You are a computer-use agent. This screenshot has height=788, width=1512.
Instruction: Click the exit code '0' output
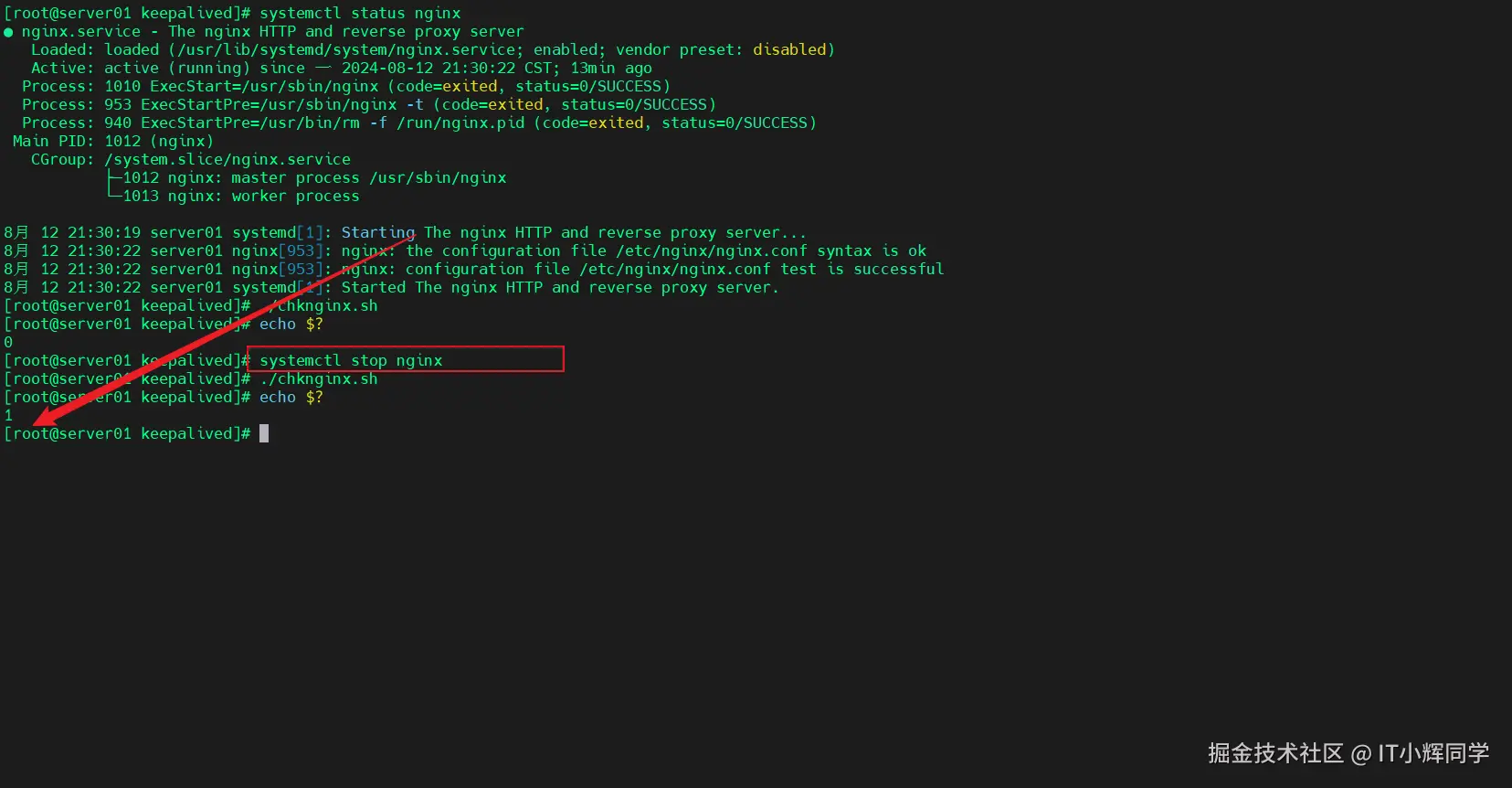pos(8,343)
